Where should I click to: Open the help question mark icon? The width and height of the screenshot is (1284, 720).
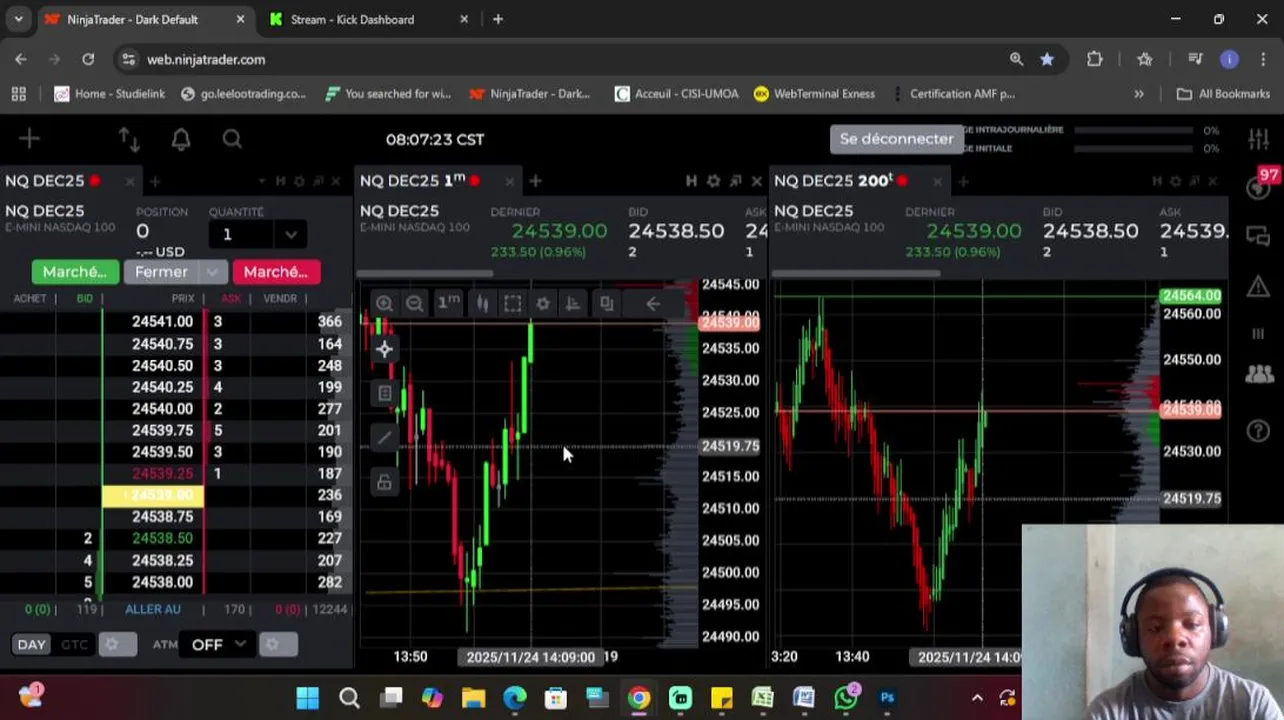pos(1258,432)
